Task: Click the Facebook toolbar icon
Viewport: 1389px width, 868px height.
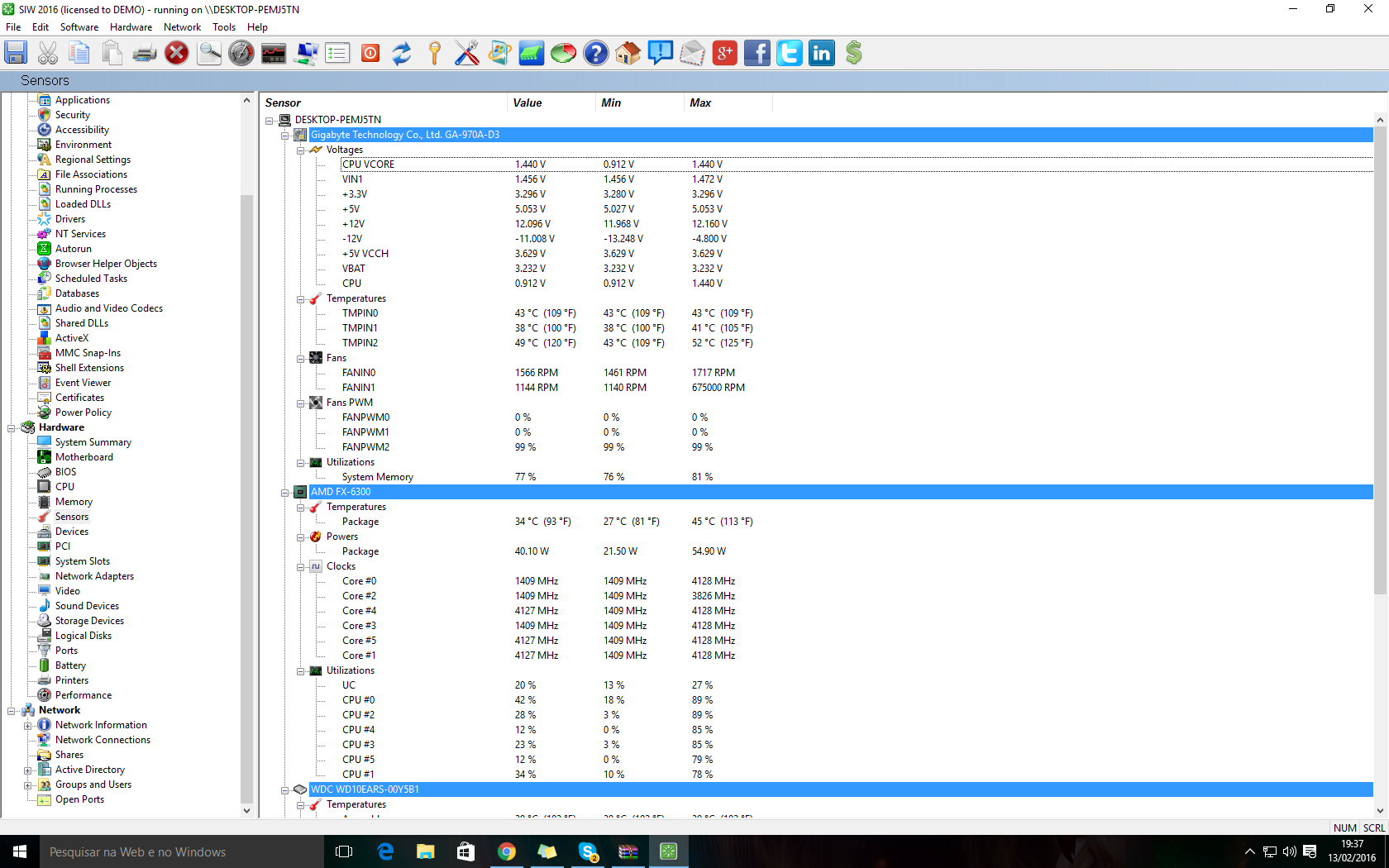Action: click(757, 53)
